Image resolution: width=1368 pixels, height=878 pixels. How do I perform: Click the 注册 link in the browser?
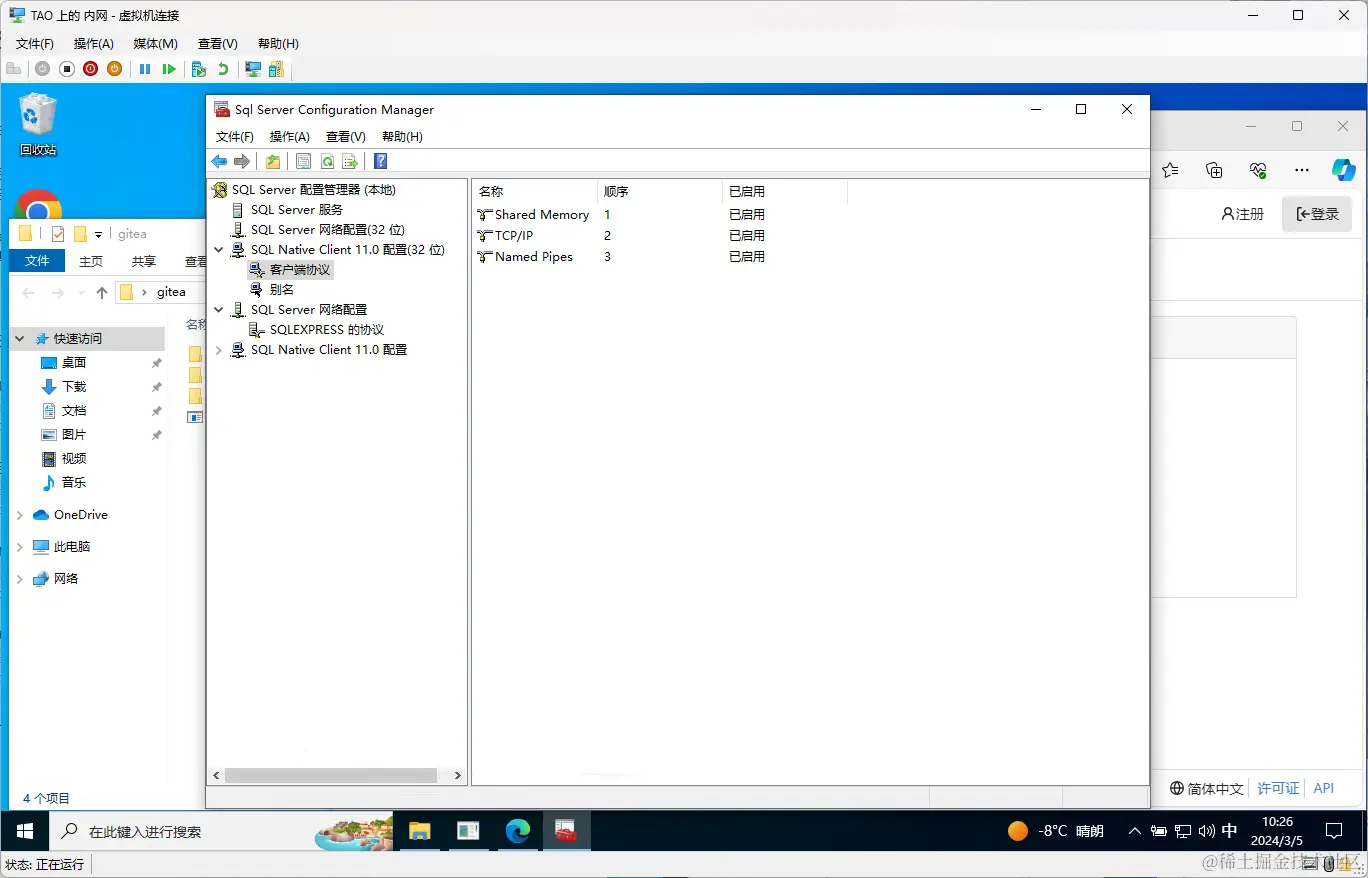click(1243, 214)
